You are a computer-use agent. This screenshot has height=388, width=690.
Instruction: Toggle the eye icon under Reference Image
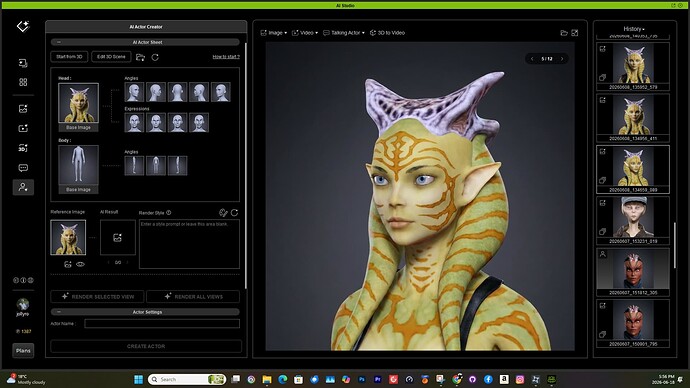pos(80,264)
